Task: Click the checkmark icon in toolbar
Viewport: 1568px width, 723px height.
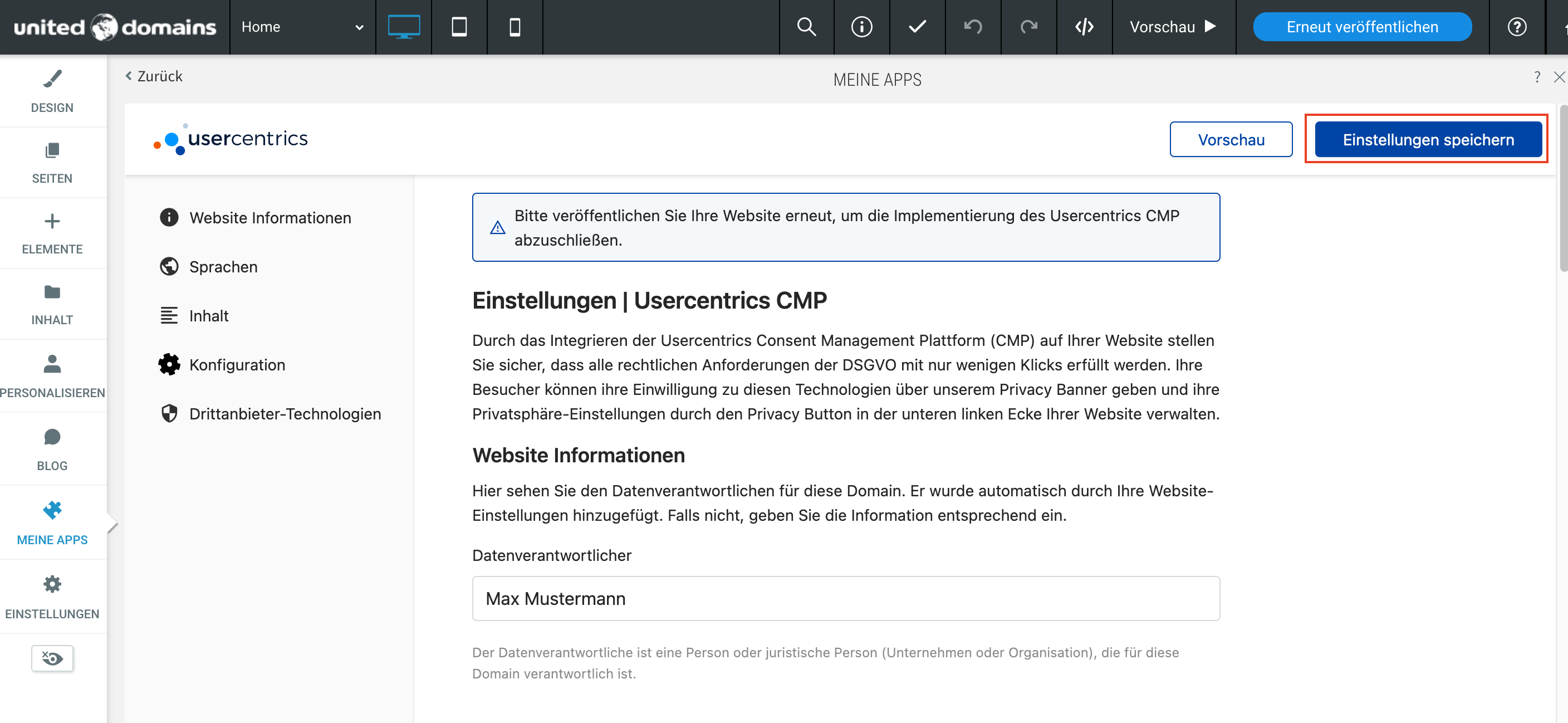Action: [917, 27]
